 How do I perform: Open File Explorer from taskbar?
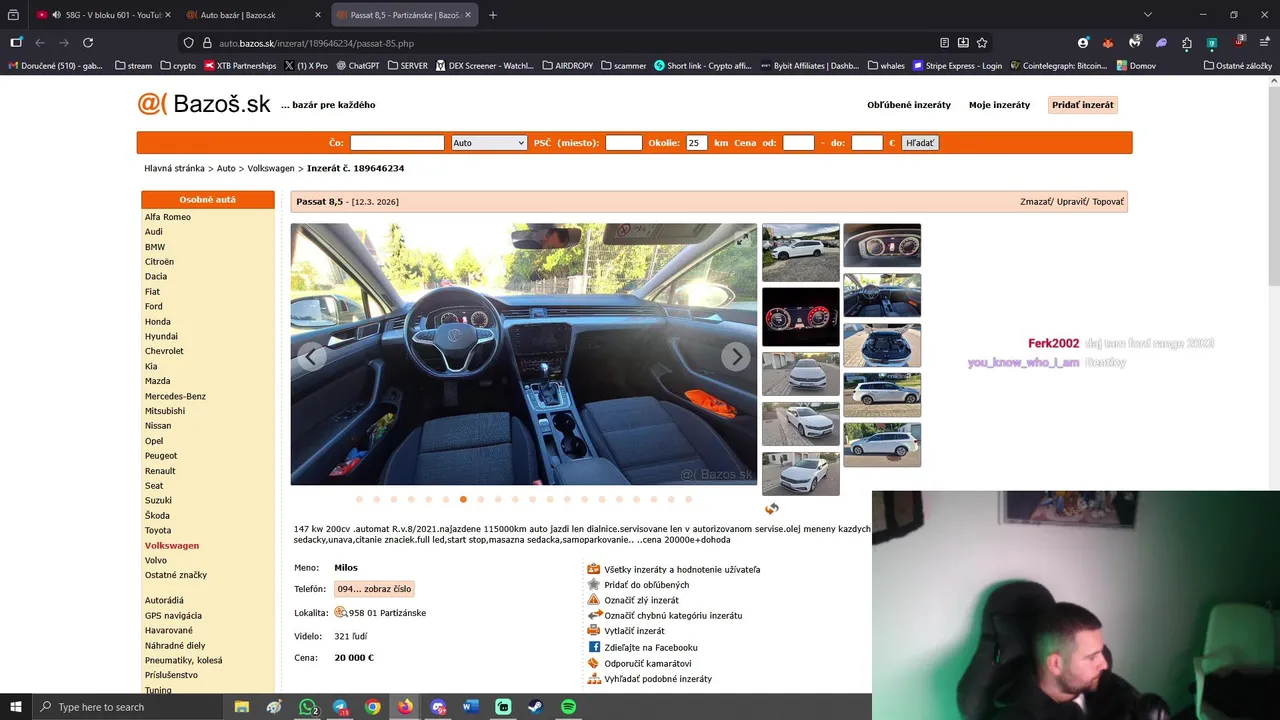242,707
